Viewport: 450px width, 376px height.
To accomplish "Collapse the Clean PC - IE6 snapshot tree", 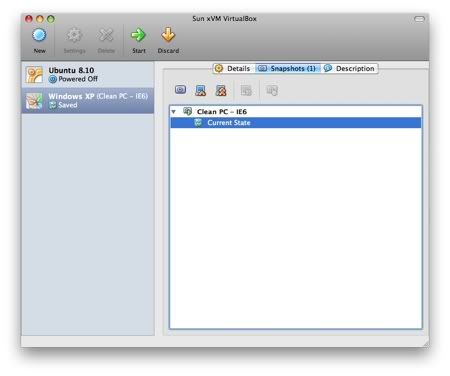I will [173, 112].
